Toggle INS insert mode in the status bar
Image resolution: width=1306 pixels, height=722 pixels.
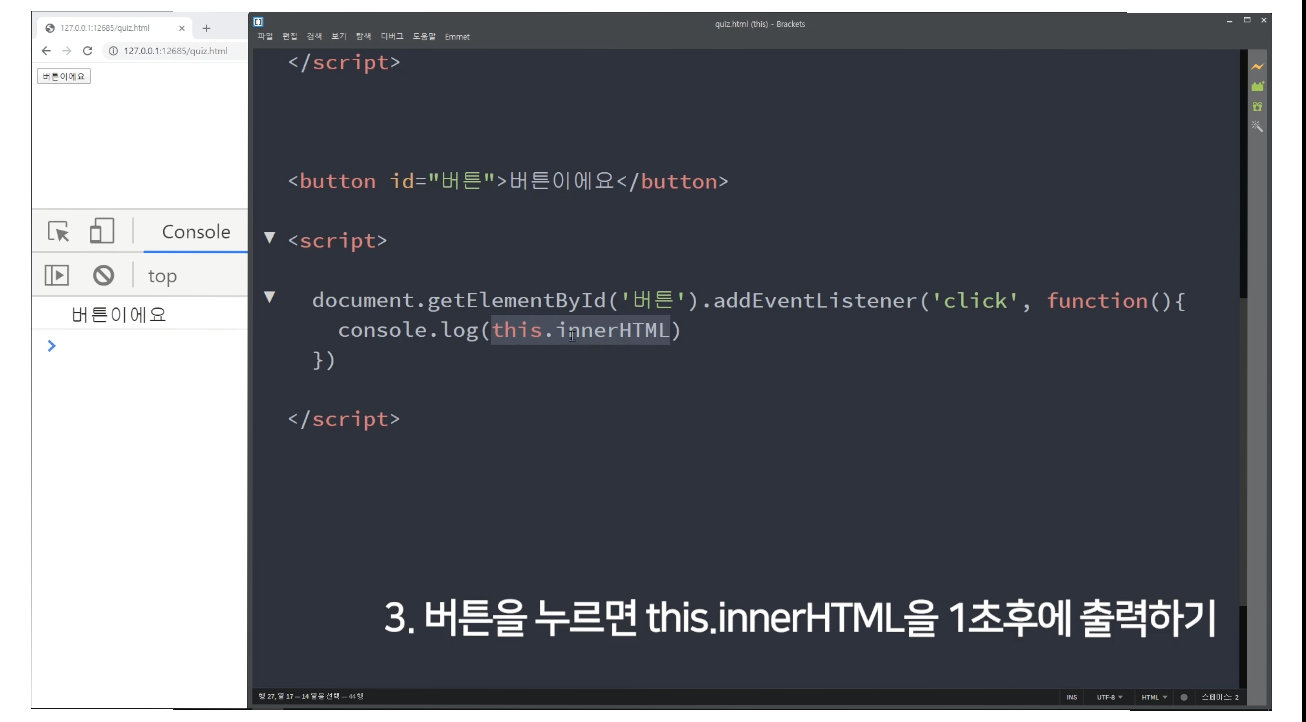tap(1072, 697)
